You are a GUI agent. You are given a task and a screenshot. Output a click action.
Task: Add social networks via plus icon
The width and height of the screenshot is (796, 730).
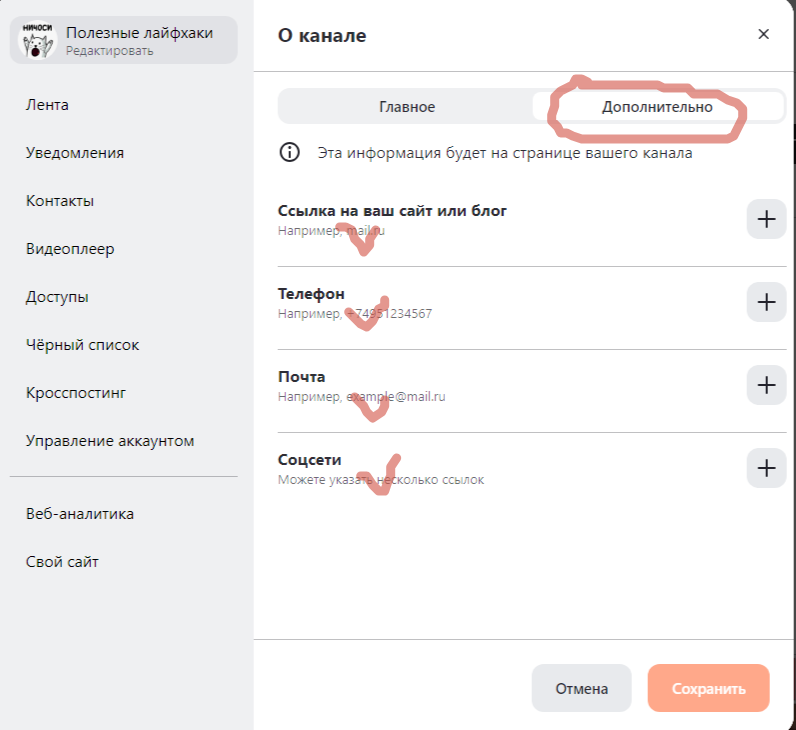[766, 467]
